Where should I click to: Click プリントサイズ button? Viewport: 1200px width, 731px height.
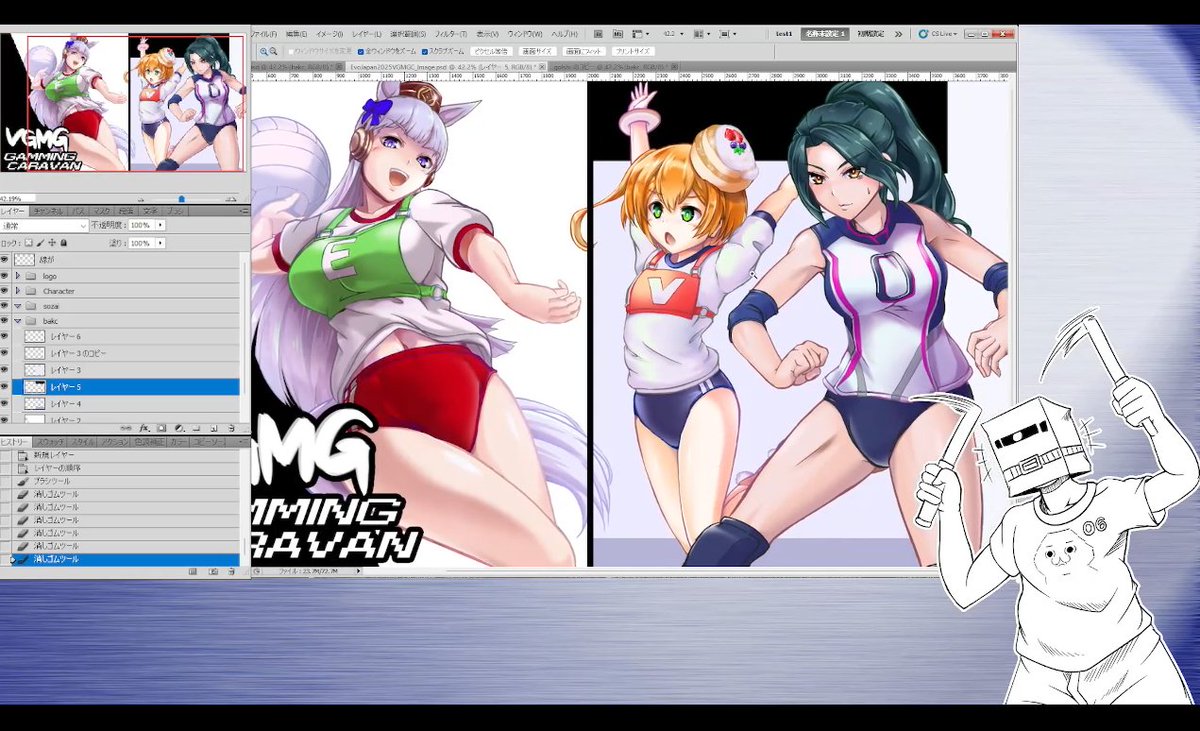(632, 51)
